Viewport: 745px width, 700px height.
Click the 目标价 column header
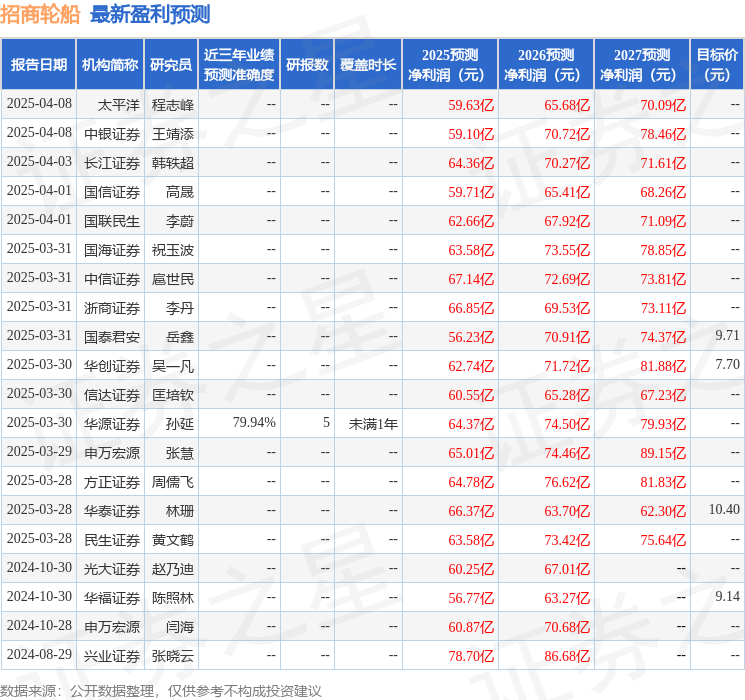coord(717,65)
